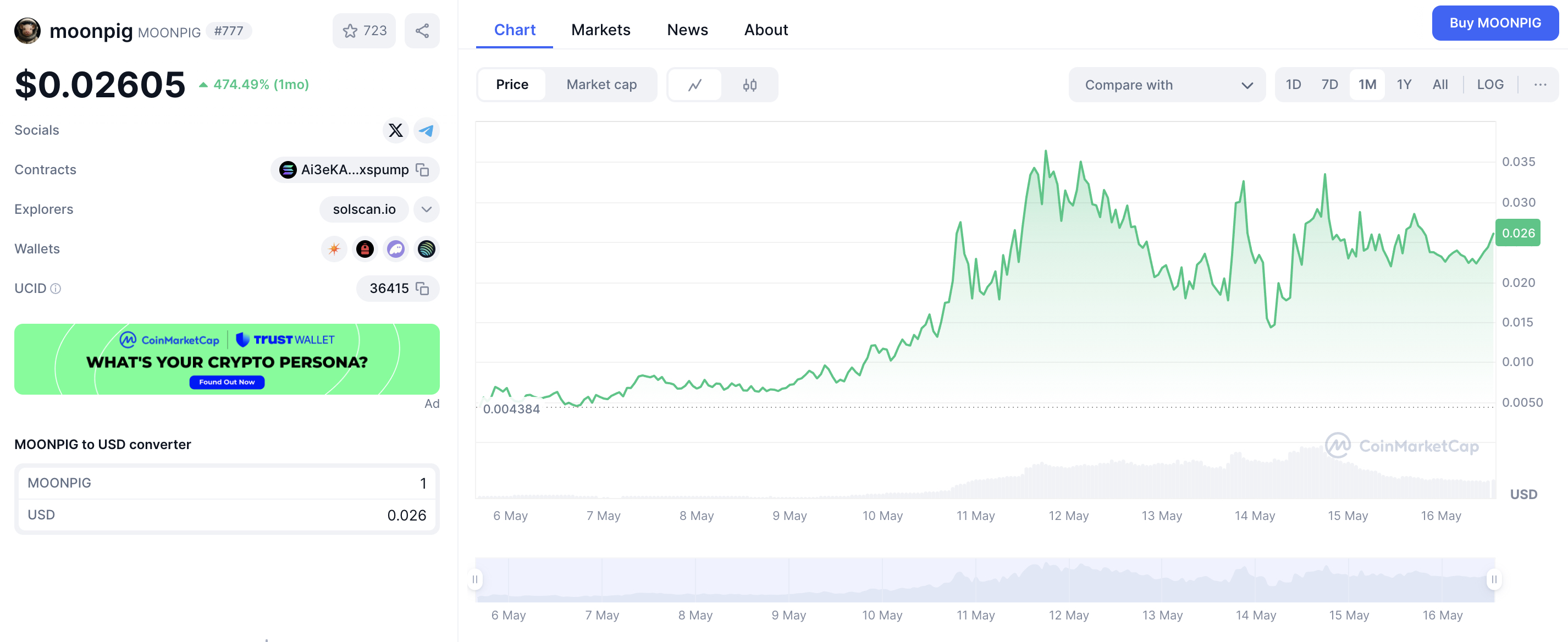The width and height of the screenshot is (1568, 642).
Task: Switch chart to Market cap
Action: [x=601, y=85]
